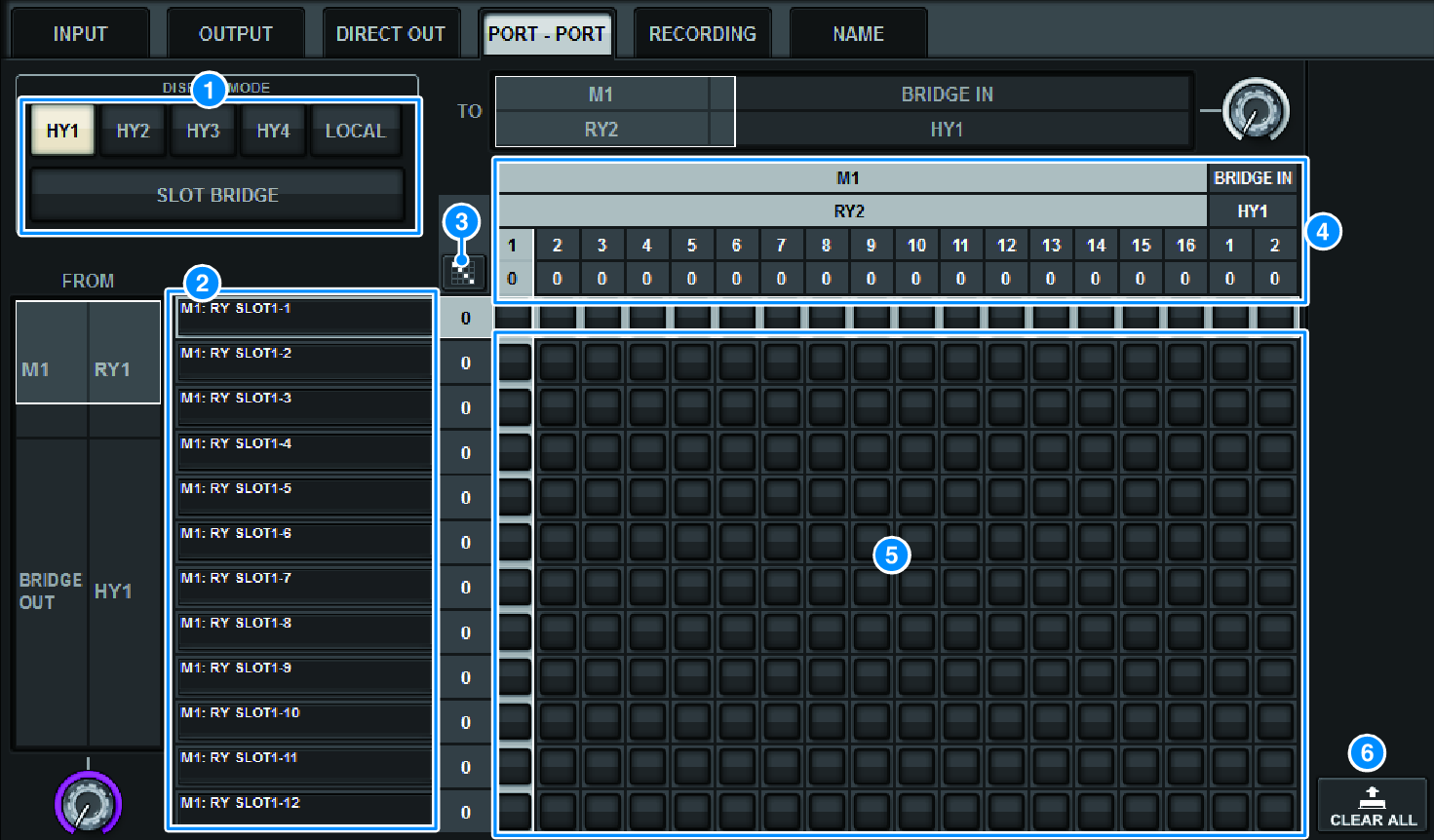This screenshot has width=1434, height=840.
Task: Toggle patch from SLOT1-5 to port 10
Action: [x=916, y=496]
